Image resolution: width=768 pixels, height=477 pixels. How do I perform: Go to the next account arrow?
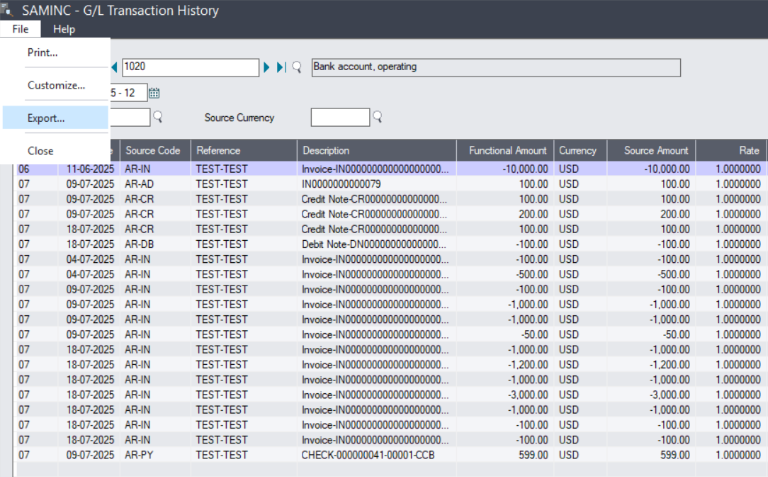pyautogui.click(x=266, y=67)
